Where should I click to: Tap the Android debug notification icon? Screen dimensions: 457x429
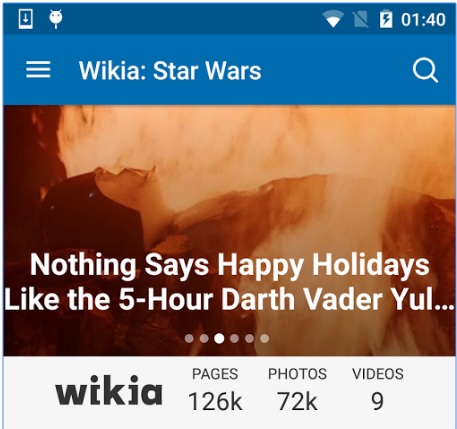coord(56,19)
